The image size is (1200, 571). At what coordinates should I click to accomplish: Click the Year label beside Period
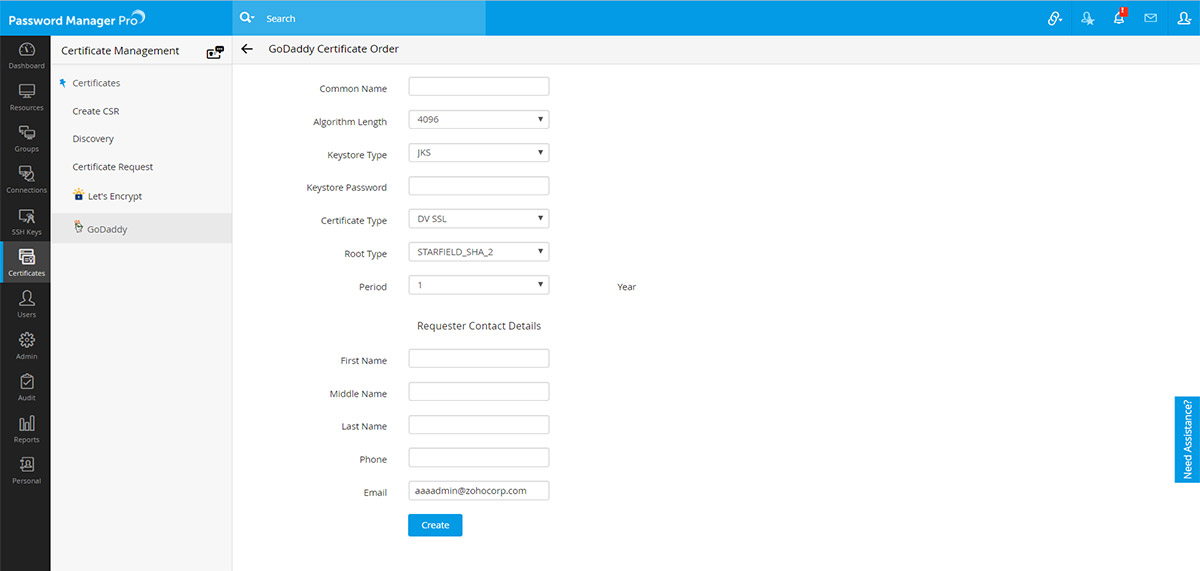627,287
